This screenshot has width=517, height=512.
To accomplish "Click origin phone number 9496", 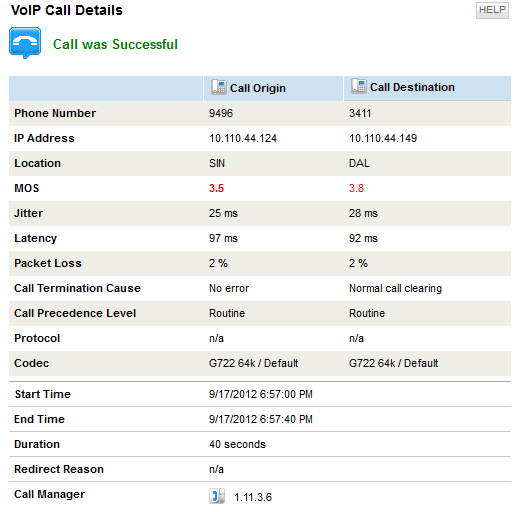I will point(221,113).
